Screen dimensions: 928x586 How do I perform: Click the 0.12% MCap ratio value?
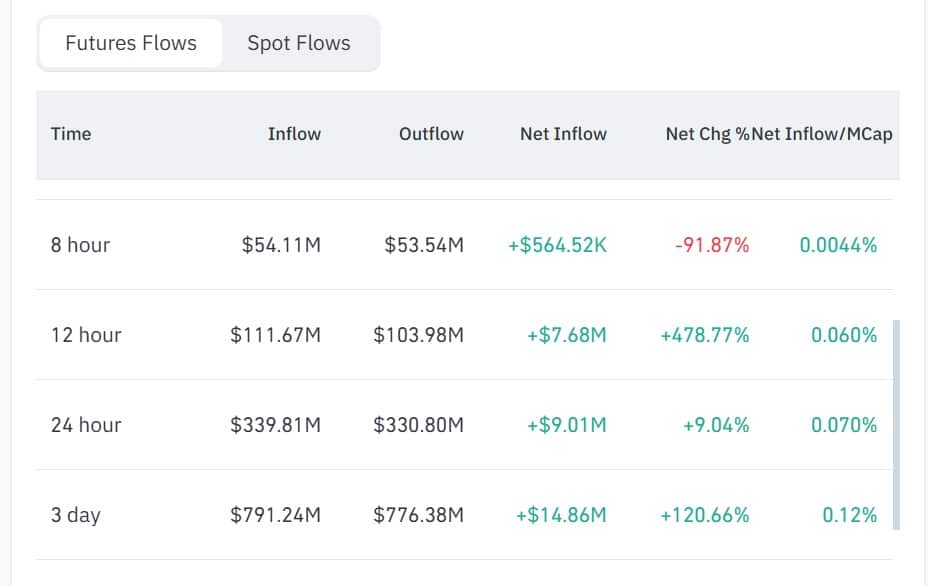(850, 515)
